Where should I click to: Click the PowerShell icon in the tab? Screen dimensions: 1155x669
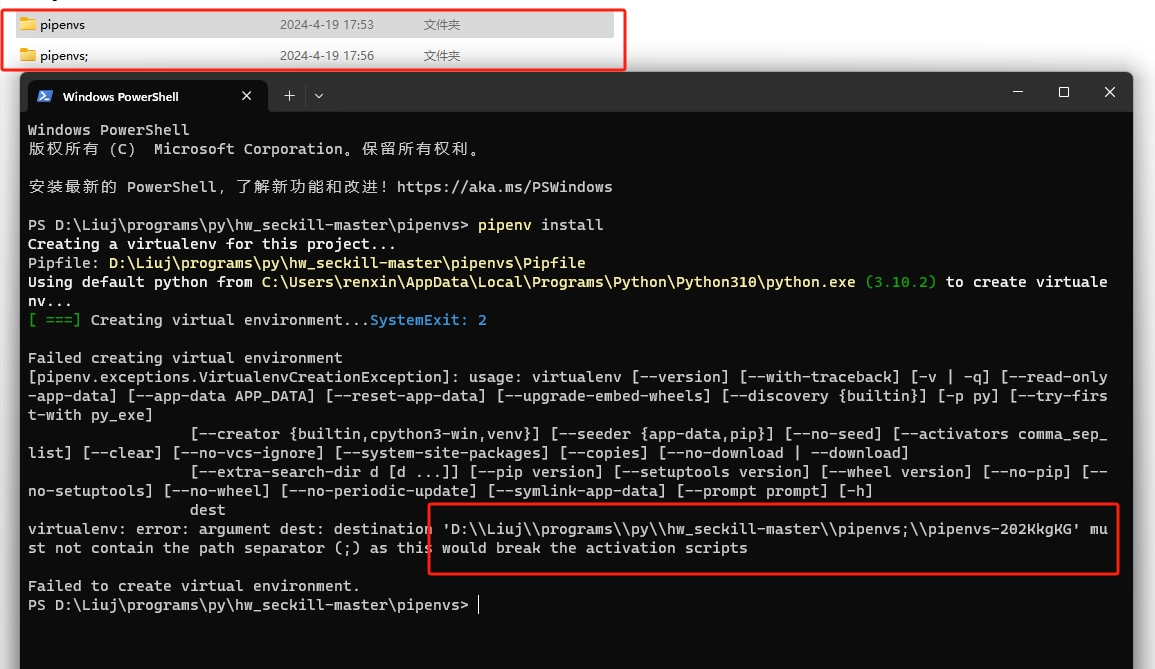coord(45,96)
